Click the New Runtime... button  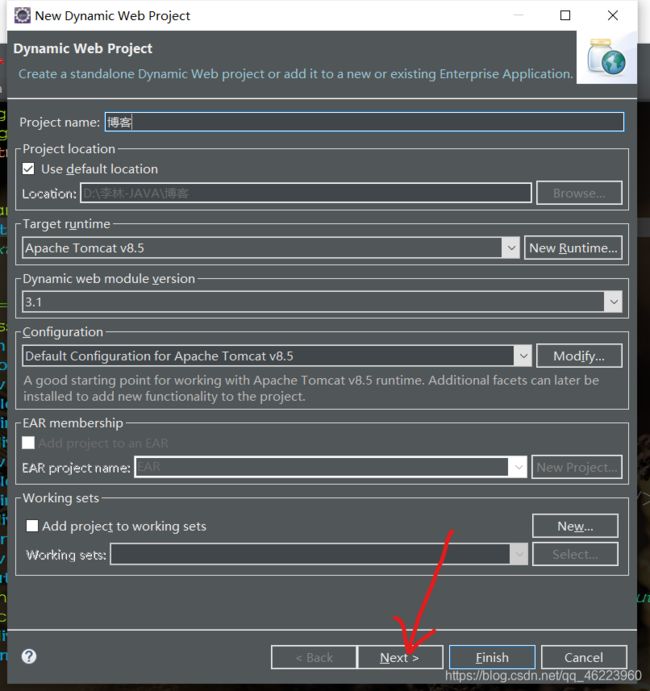573,248
